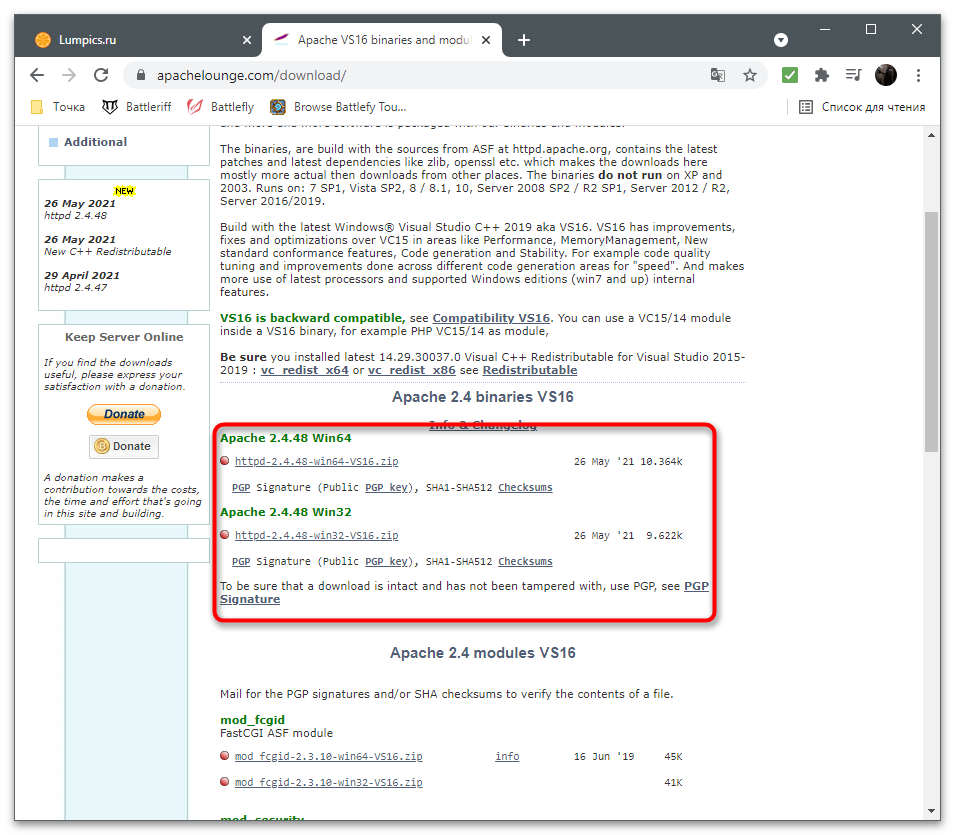This screenshot has height=835, width=955.
Task: Download vc_redist_x86
Action: 412,370
